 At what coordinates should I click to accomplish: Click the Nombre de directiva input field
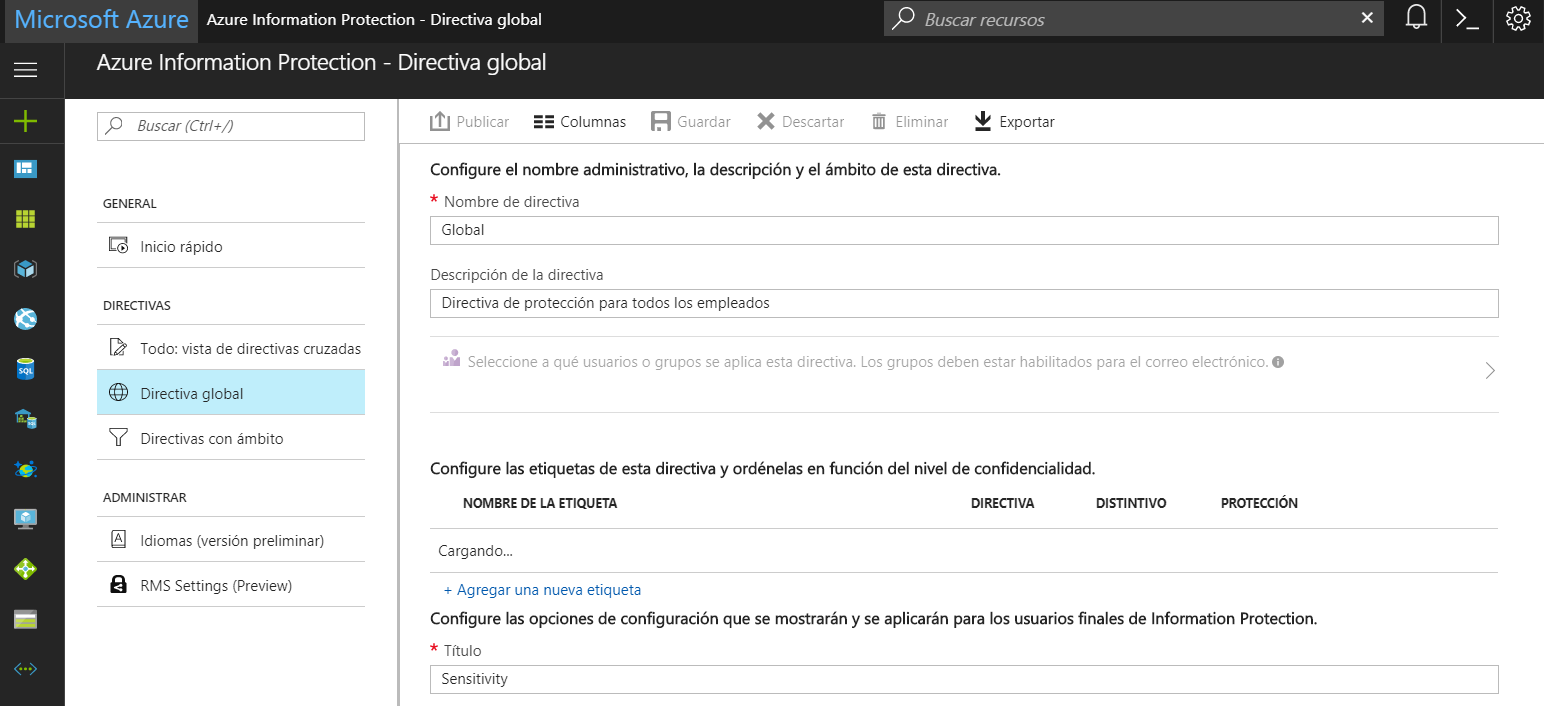point(963,230)
